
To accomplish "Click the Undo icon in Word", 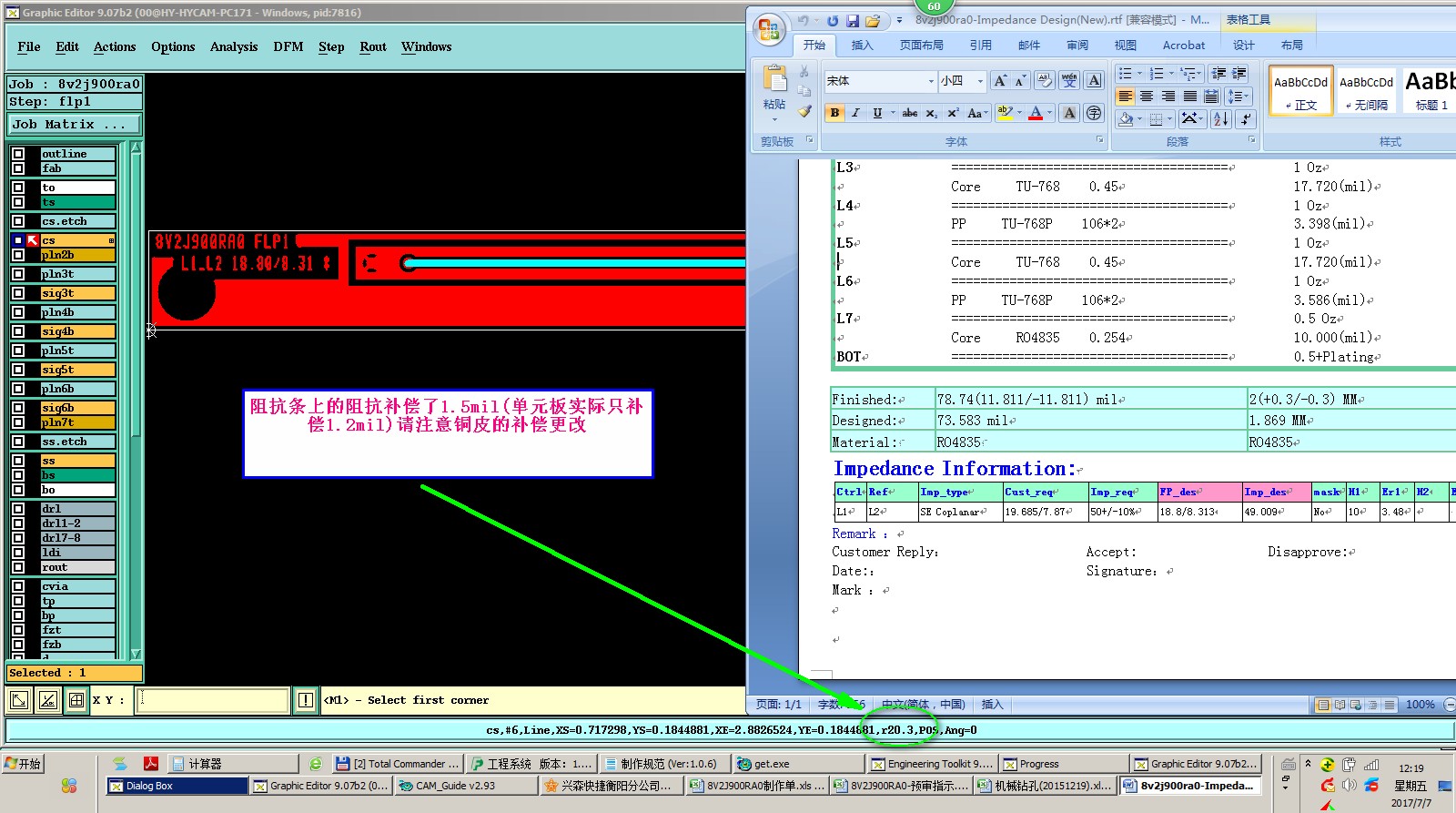I will [x=803, y=20].
